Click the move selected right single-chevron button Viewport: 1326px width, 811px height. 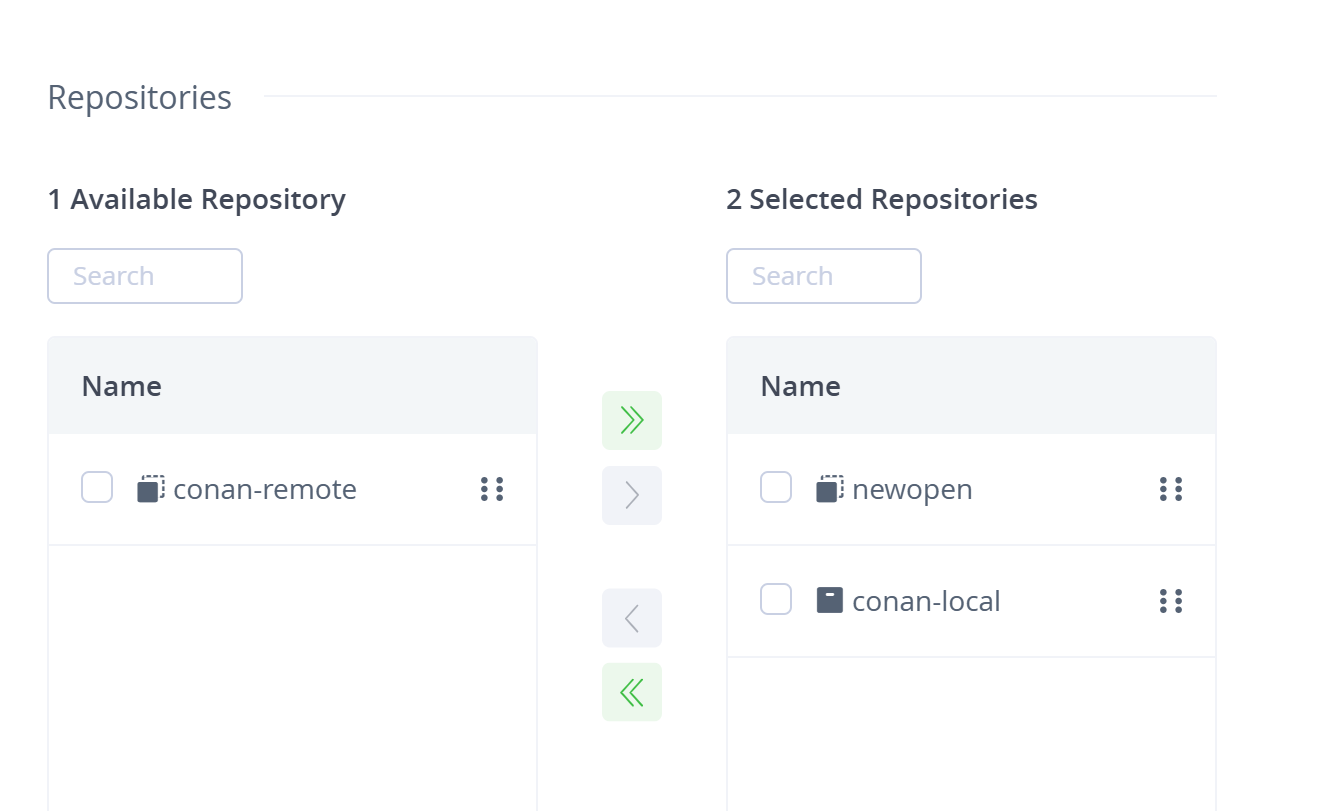click(x=631, y=495)
